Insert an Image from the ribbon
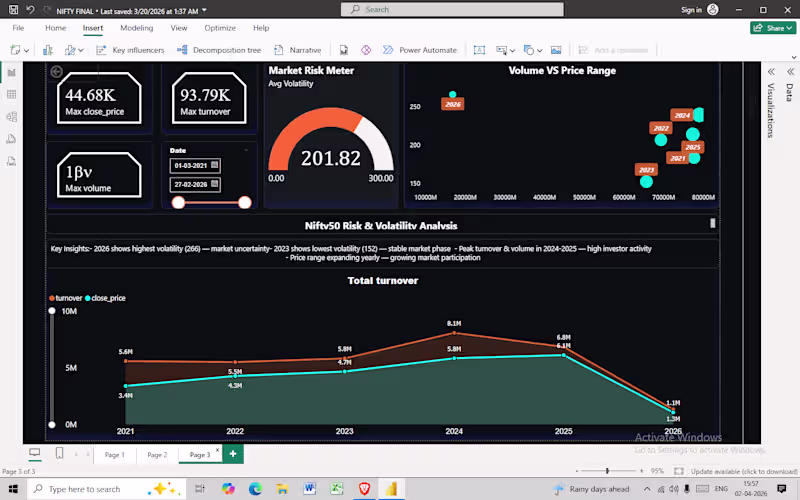The height and width of the screenshot is (500, 800). pyautogui.click(x=556, y=50)
